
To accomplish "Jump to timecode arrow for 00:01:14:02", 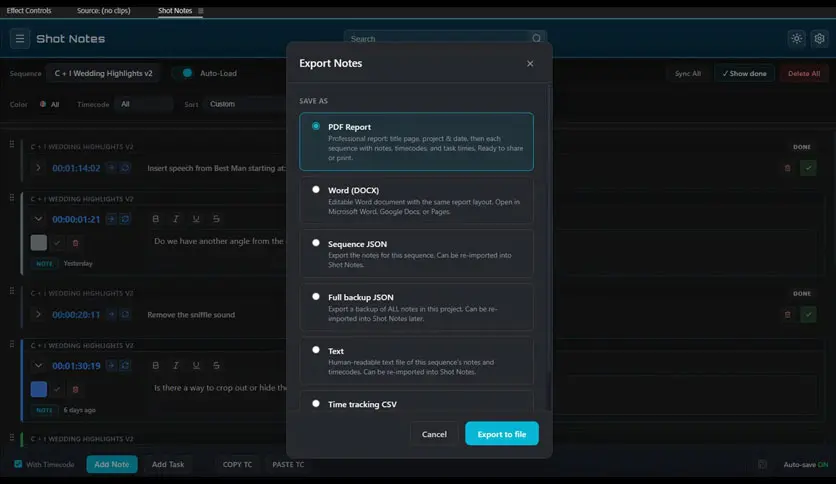I will (x=111, y=168).
